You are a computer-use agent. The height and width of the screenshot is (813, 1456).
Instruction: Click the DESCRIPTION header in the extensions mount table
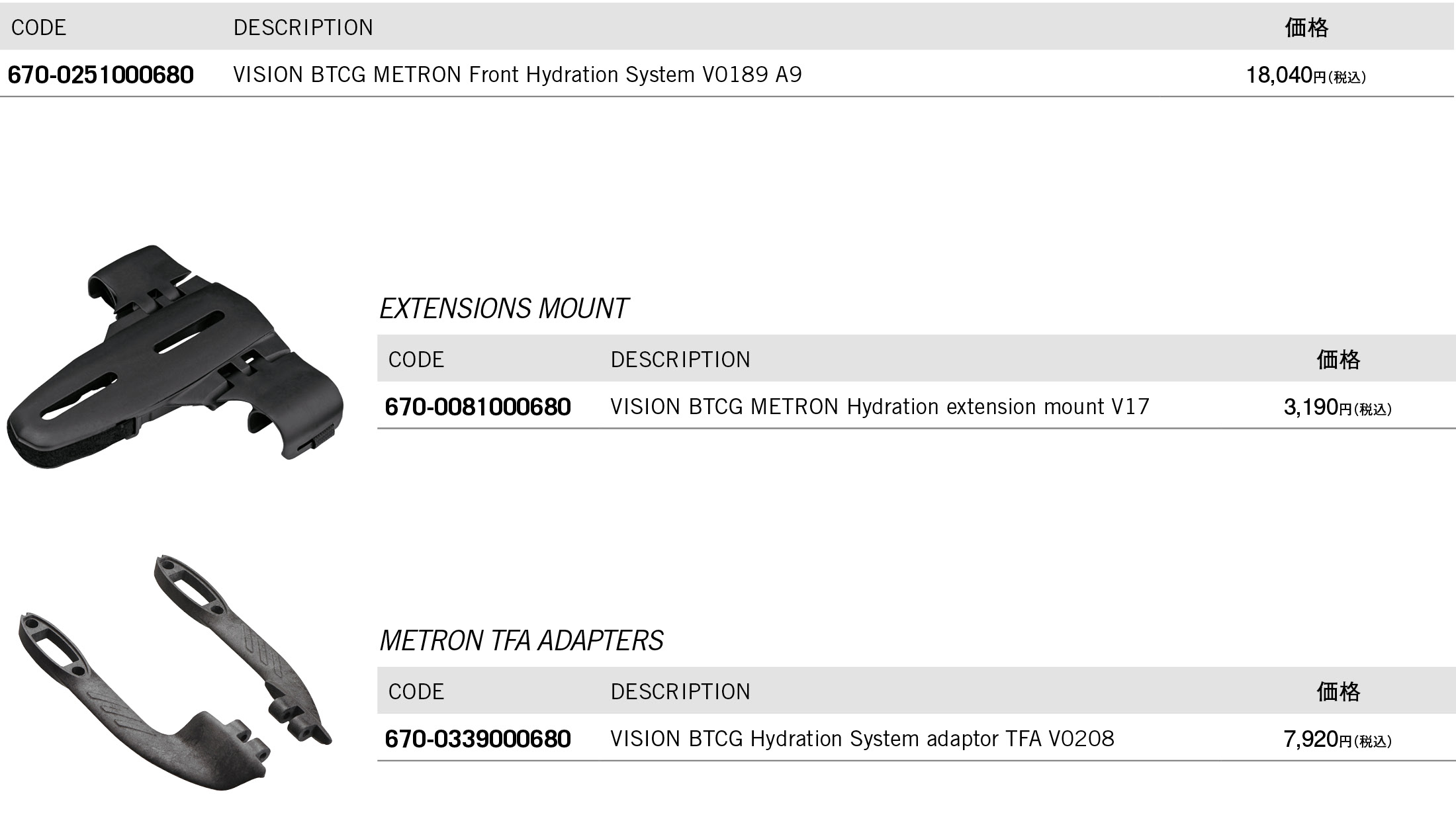coord(681,360)
